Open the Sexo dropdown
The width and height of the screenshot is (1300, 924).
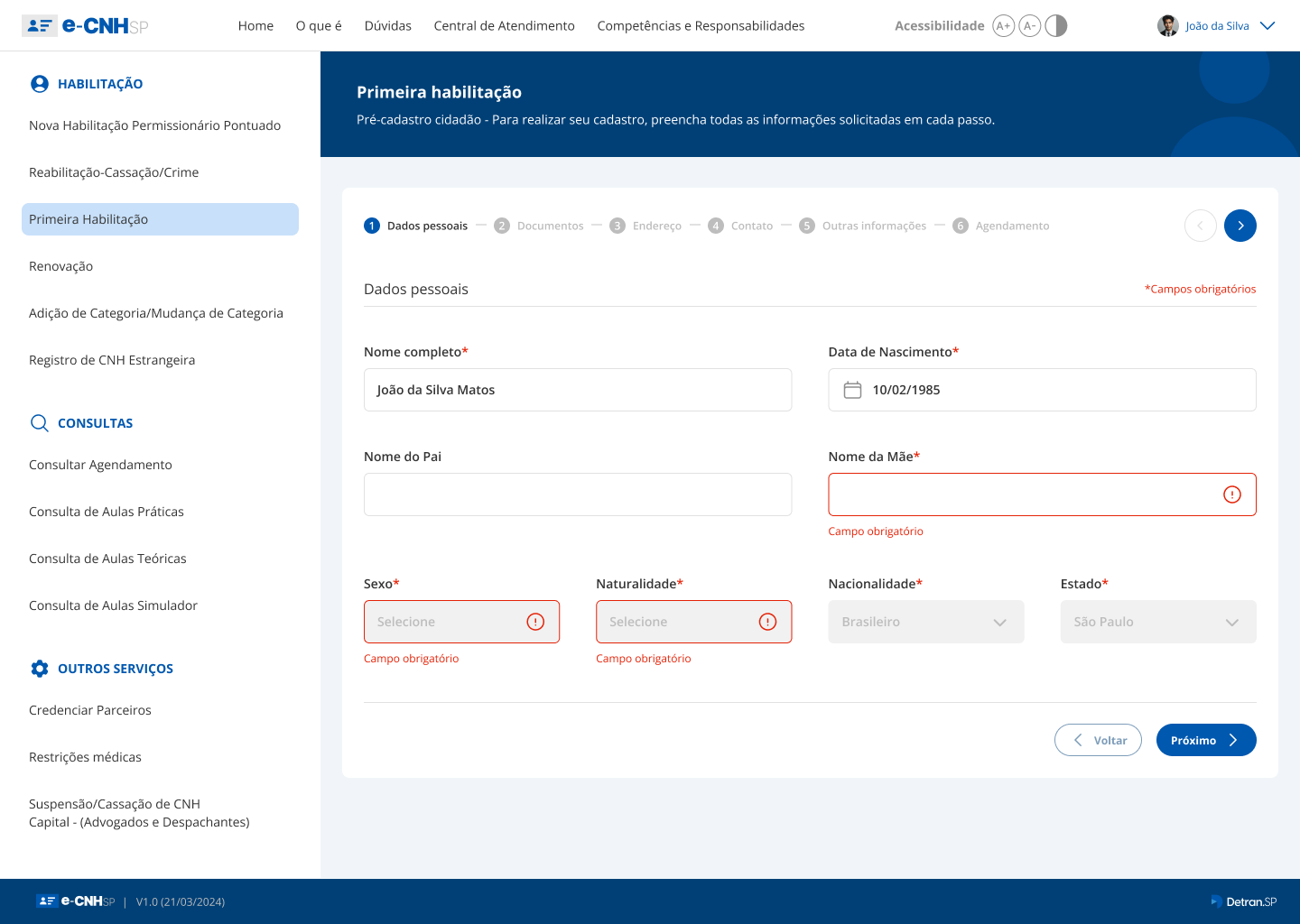pos(461,622)
